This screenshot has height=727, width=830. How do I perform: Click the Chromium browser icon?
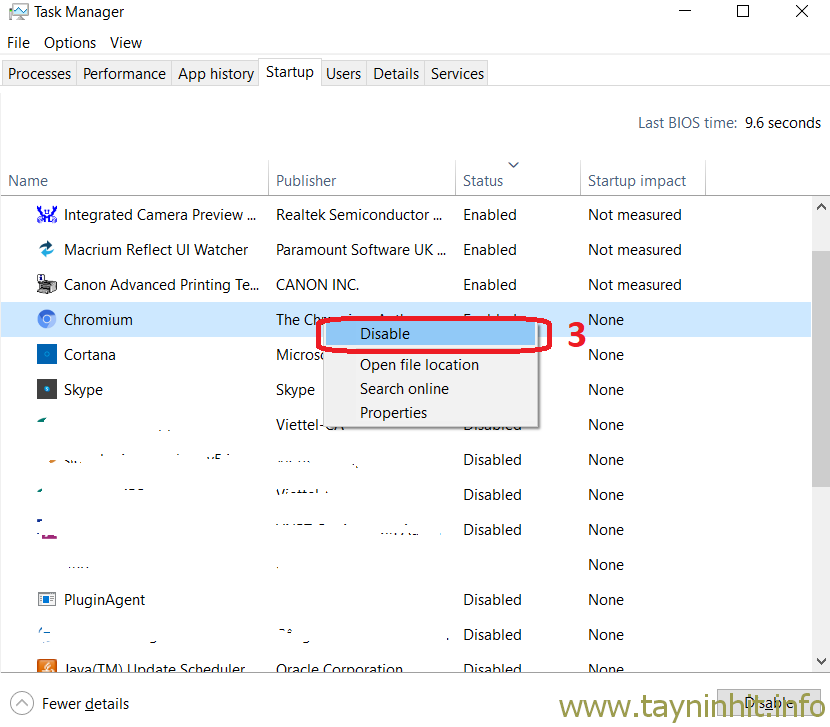(x=46, y=320)
